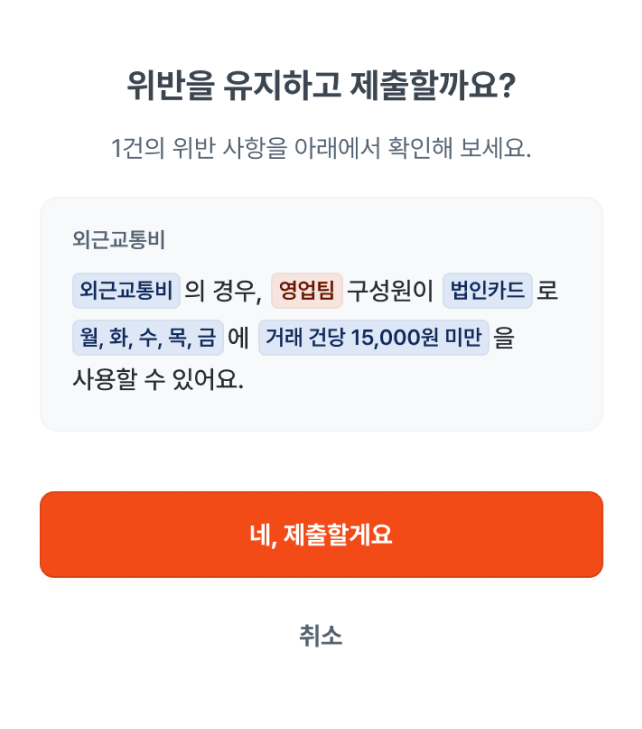
Task: Select the red '영업팀' team chip
Action: point(307,291)
